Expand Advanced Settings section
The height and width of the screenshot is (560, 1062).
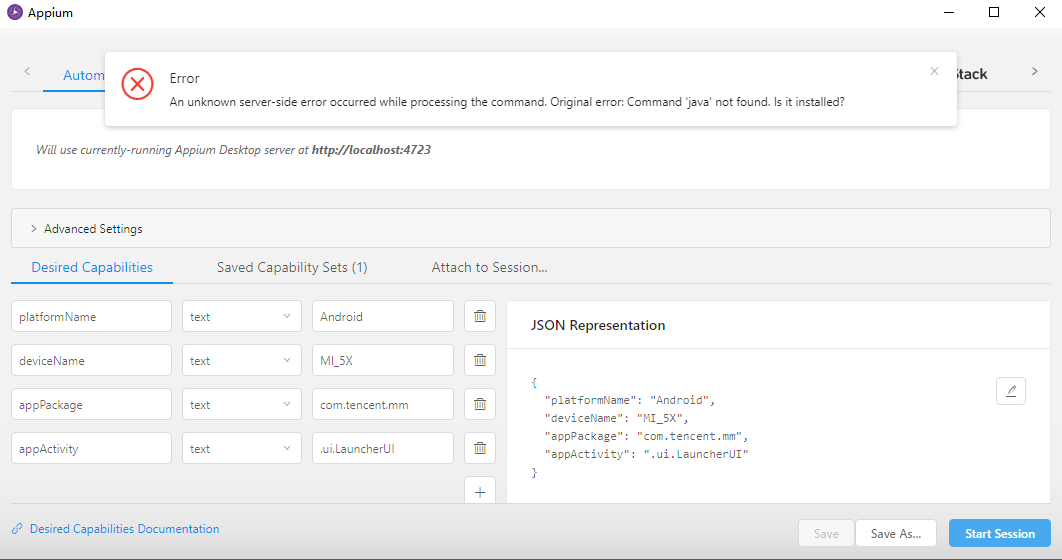coord(530,228)
